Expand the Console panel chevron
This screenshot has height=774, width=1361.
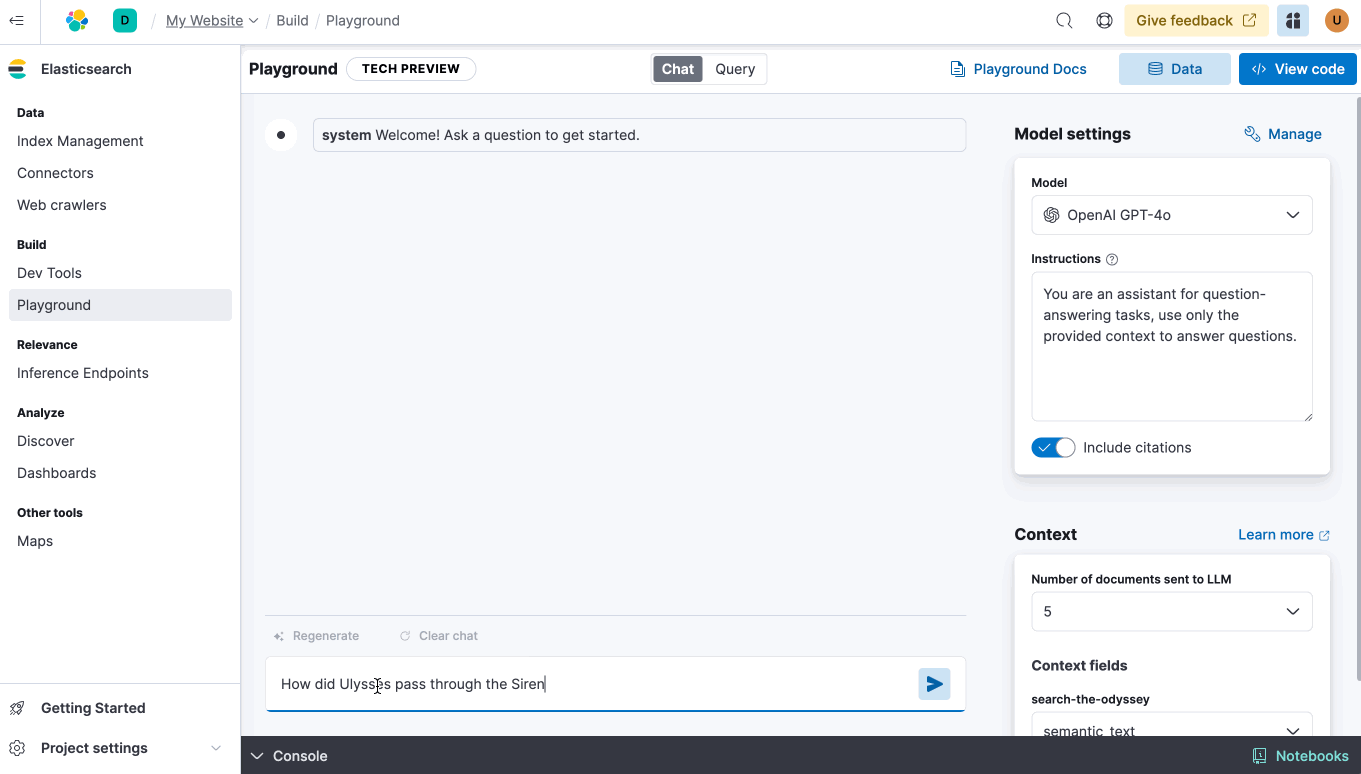(257, 756)
